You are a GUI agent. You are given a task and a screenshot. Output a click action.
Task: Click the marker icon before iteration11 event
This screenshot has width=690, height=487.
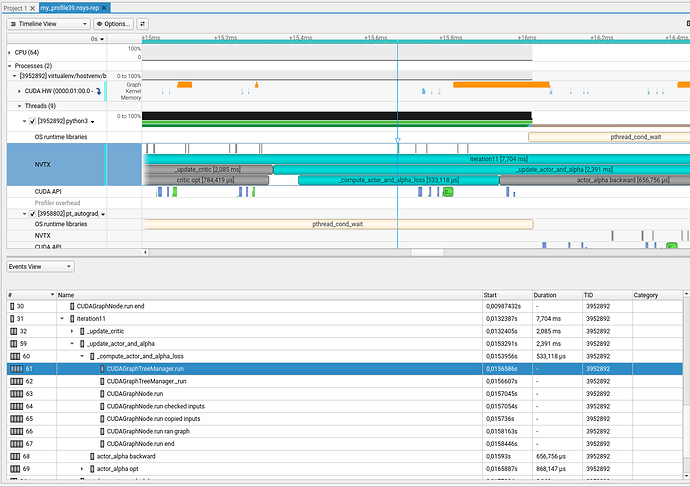72,319
